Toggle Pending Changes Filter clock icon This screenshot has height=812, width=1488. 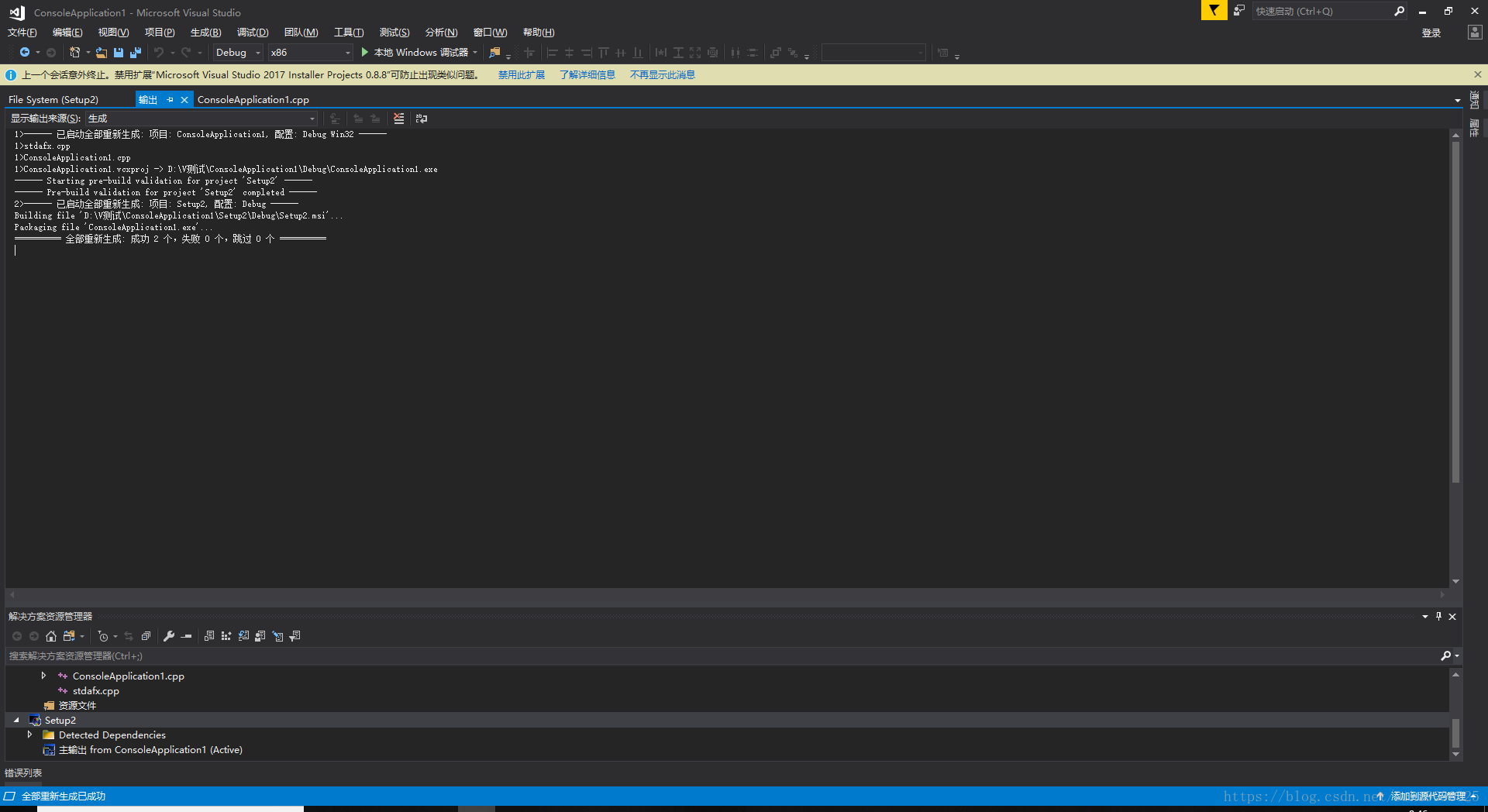[103, 636]
